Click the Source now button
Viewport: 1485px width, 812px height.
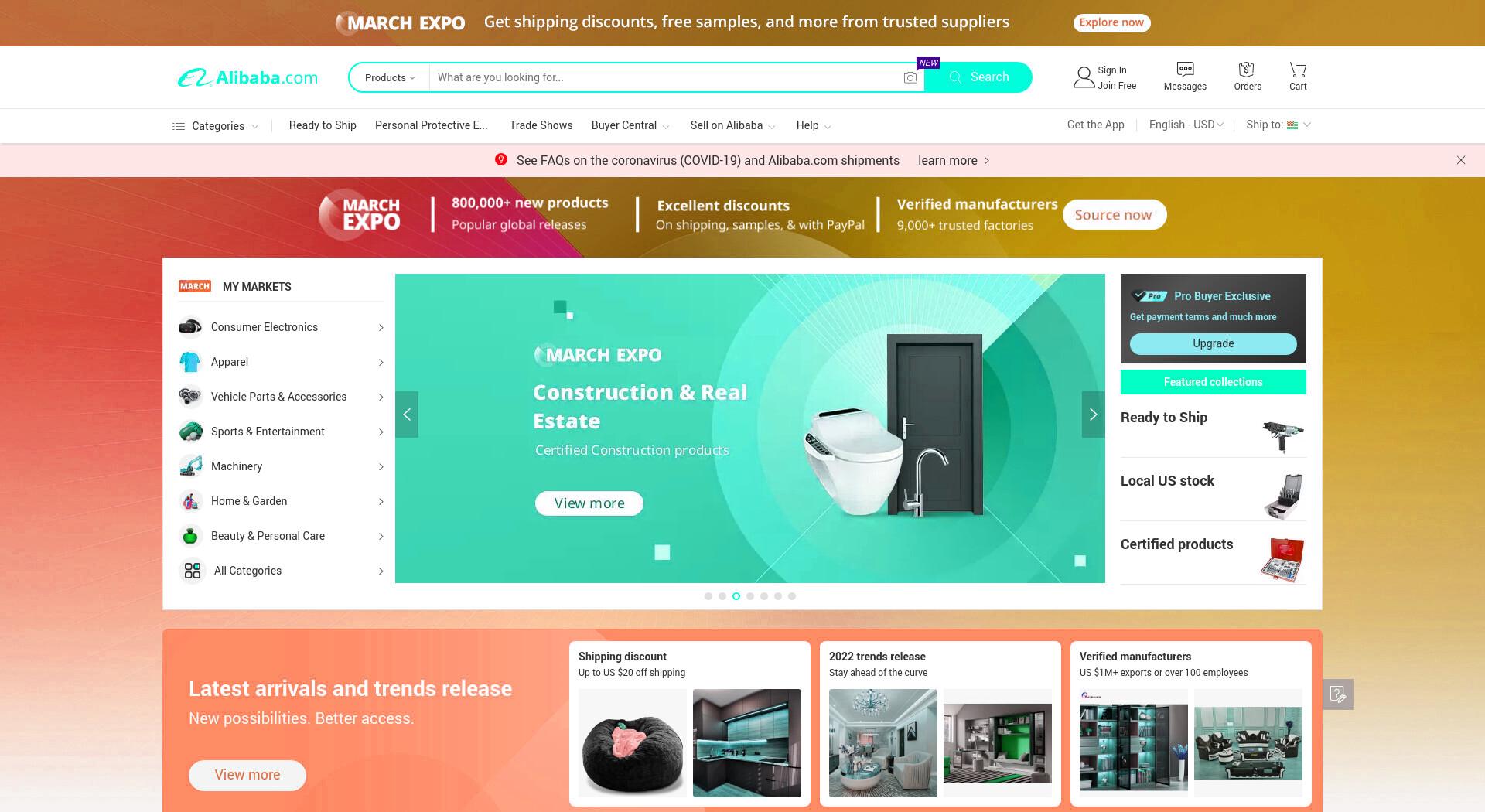[x=1114, y=215]
